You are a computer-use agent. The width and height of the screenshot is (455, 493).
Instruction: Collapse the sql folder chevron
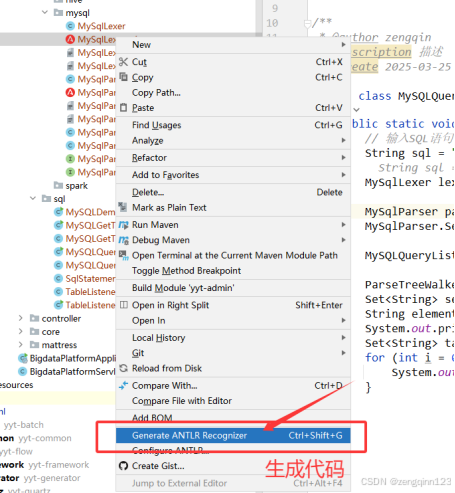[x=33, y=198]
